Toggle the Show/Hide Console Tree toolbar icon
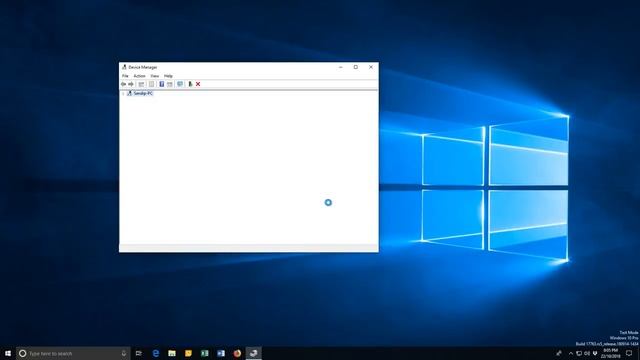 pyautogui.click(x=141, y=84)
